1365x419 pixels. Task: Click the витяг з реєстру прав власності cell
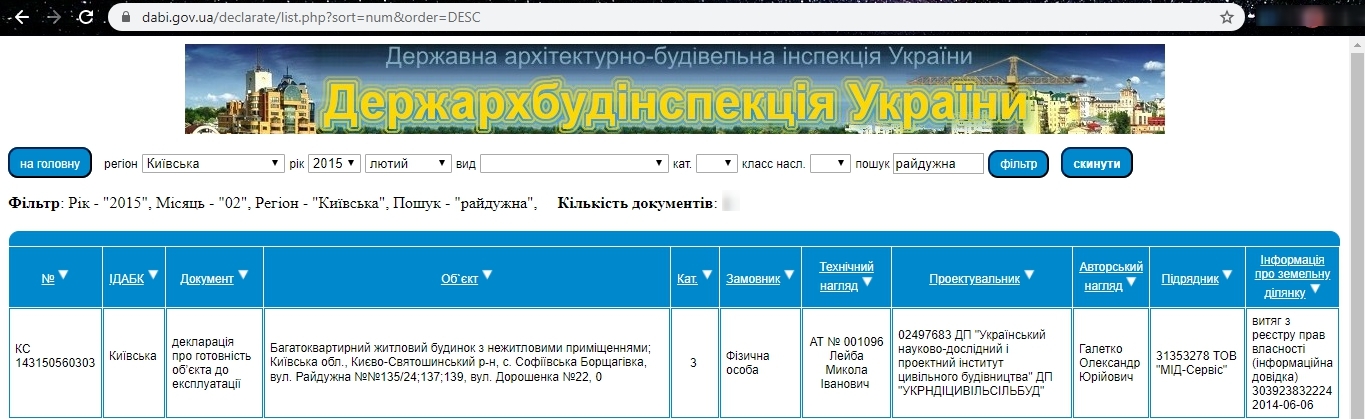click(1292, 363)
